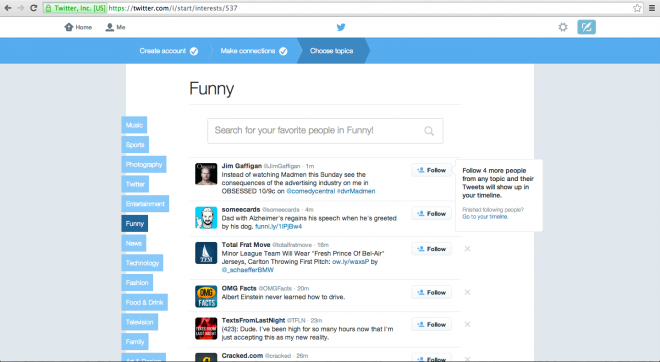This screenshot has width=660, height=362.
Task: Click the TextsFromLastNight account name
Action: [x=253, y=320]
